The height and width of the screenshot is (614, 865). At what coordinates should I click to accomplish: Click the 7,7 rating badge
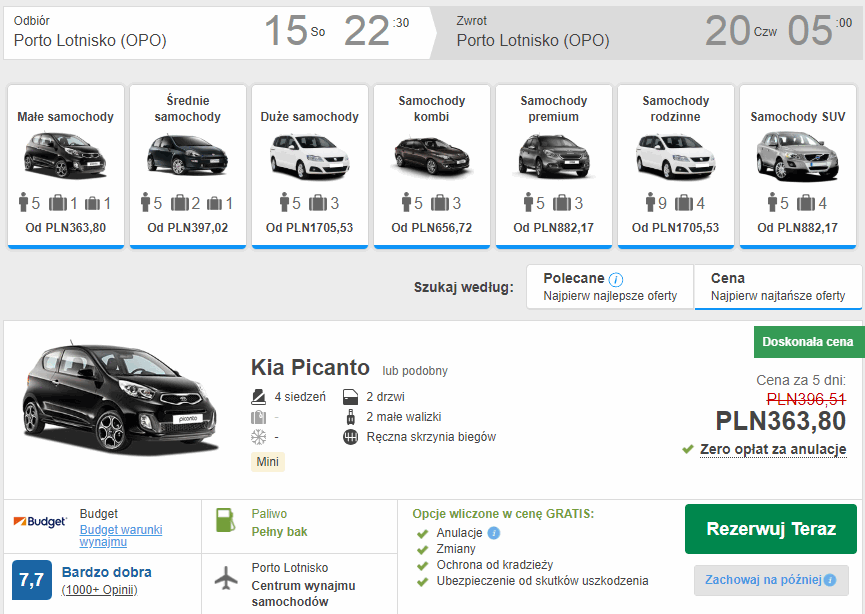(31, 579)
